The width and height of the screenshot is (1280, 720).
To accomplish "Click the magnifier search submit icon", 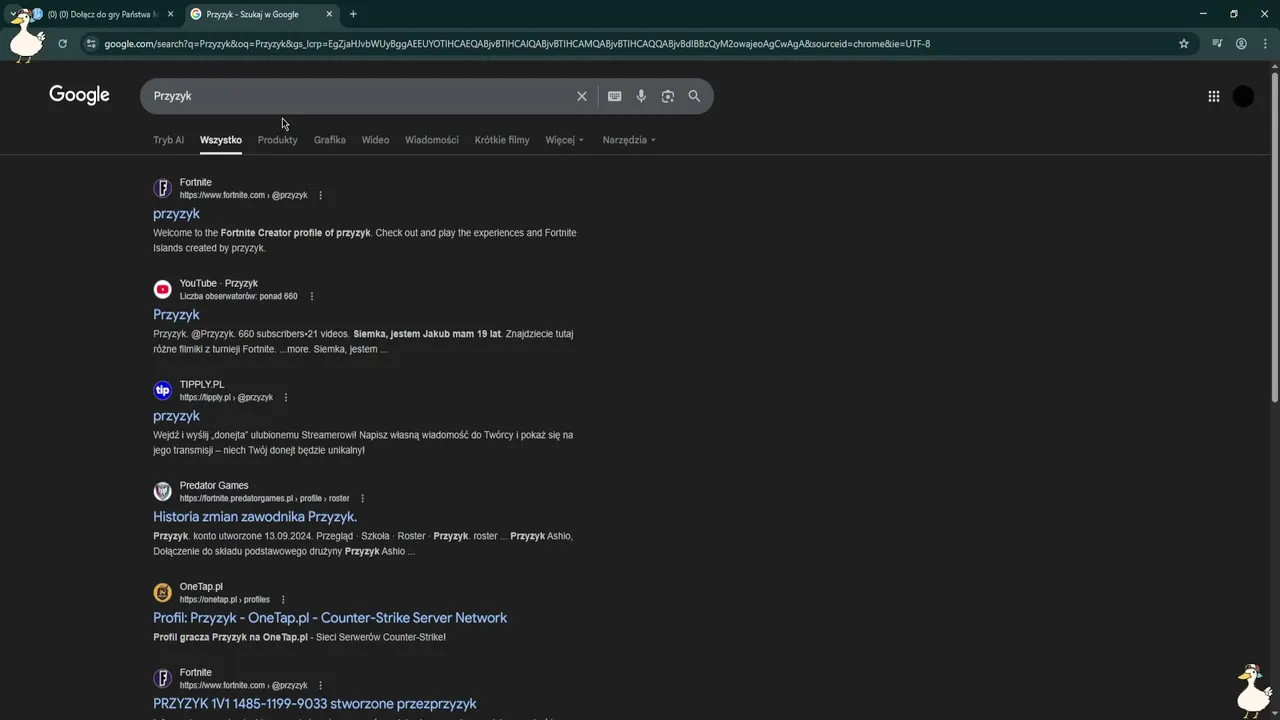I will click(694, 96).
